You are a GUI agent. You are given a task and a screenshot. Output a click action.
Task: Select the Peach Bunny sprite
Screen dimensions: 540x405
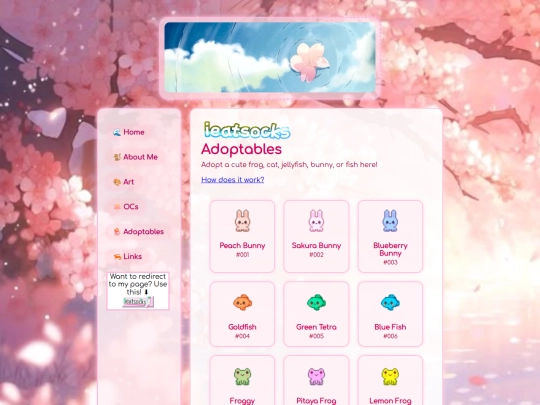[242, 221]
